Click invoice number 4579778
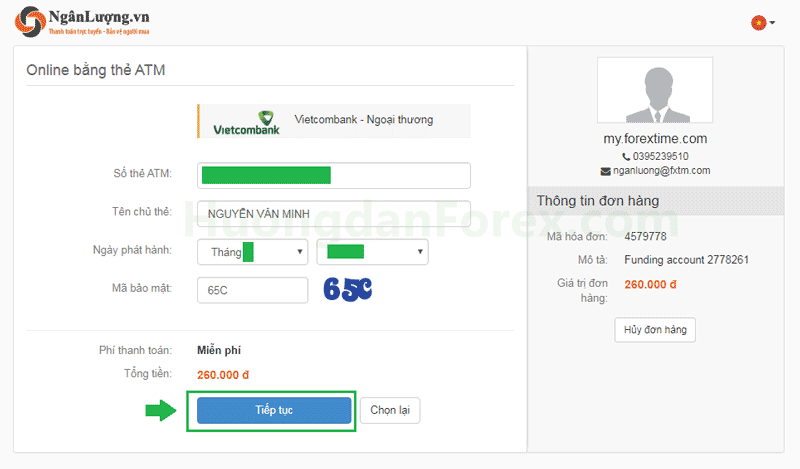Viewport: 800px width, 469px height. [x=645, y=236]
